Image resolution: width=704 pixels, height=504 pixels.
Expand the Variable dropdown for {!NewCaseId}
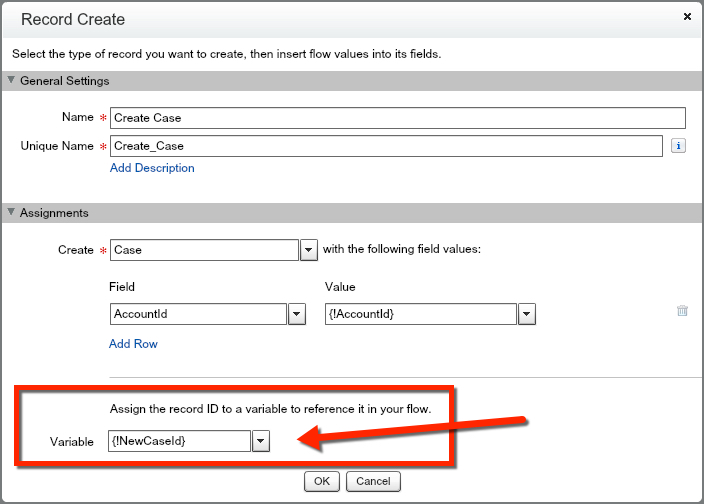point(260,441)
